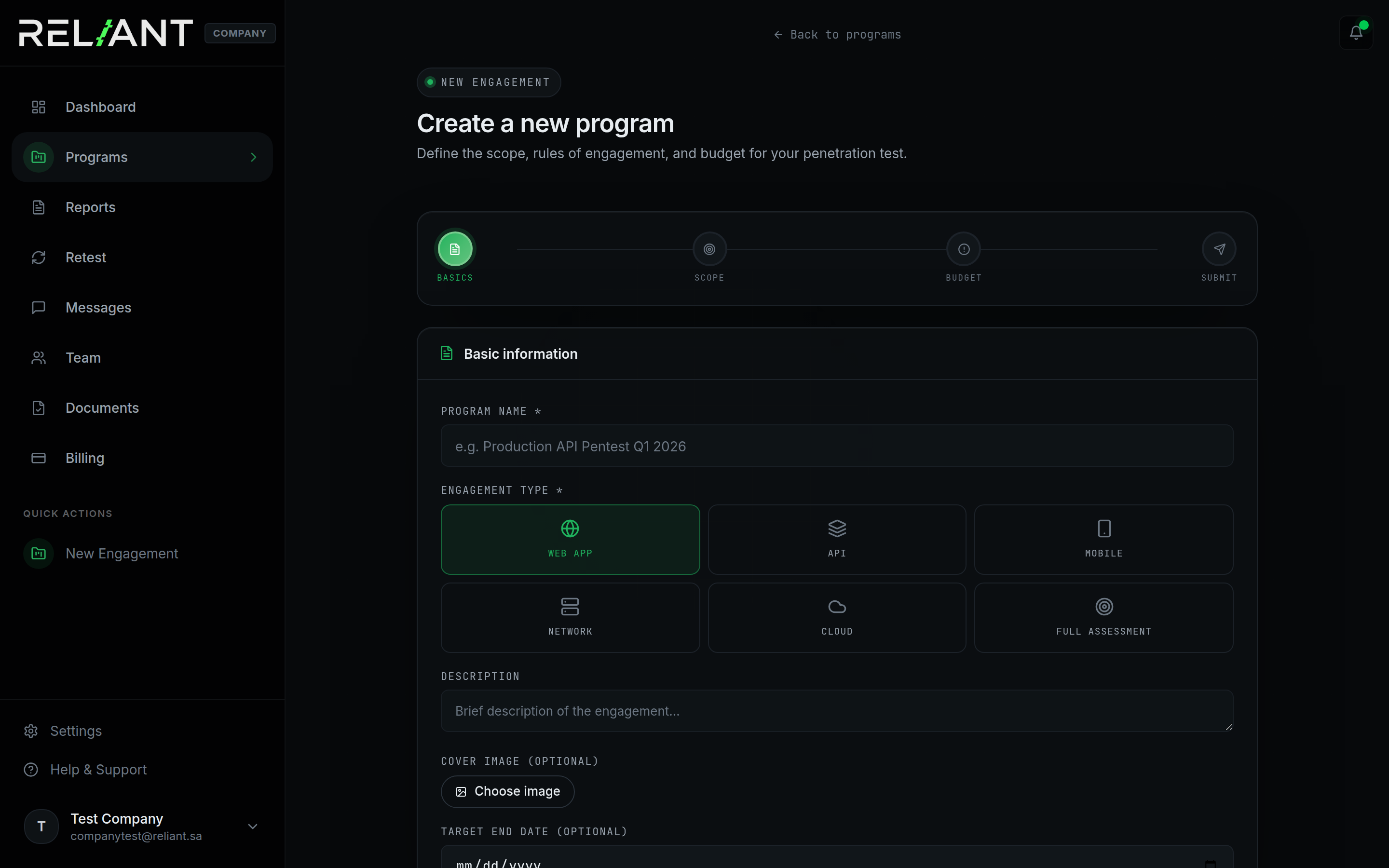Select the Web App engagement type
Viewport: 1389px width, 868px height.
(x=570, y=540)
